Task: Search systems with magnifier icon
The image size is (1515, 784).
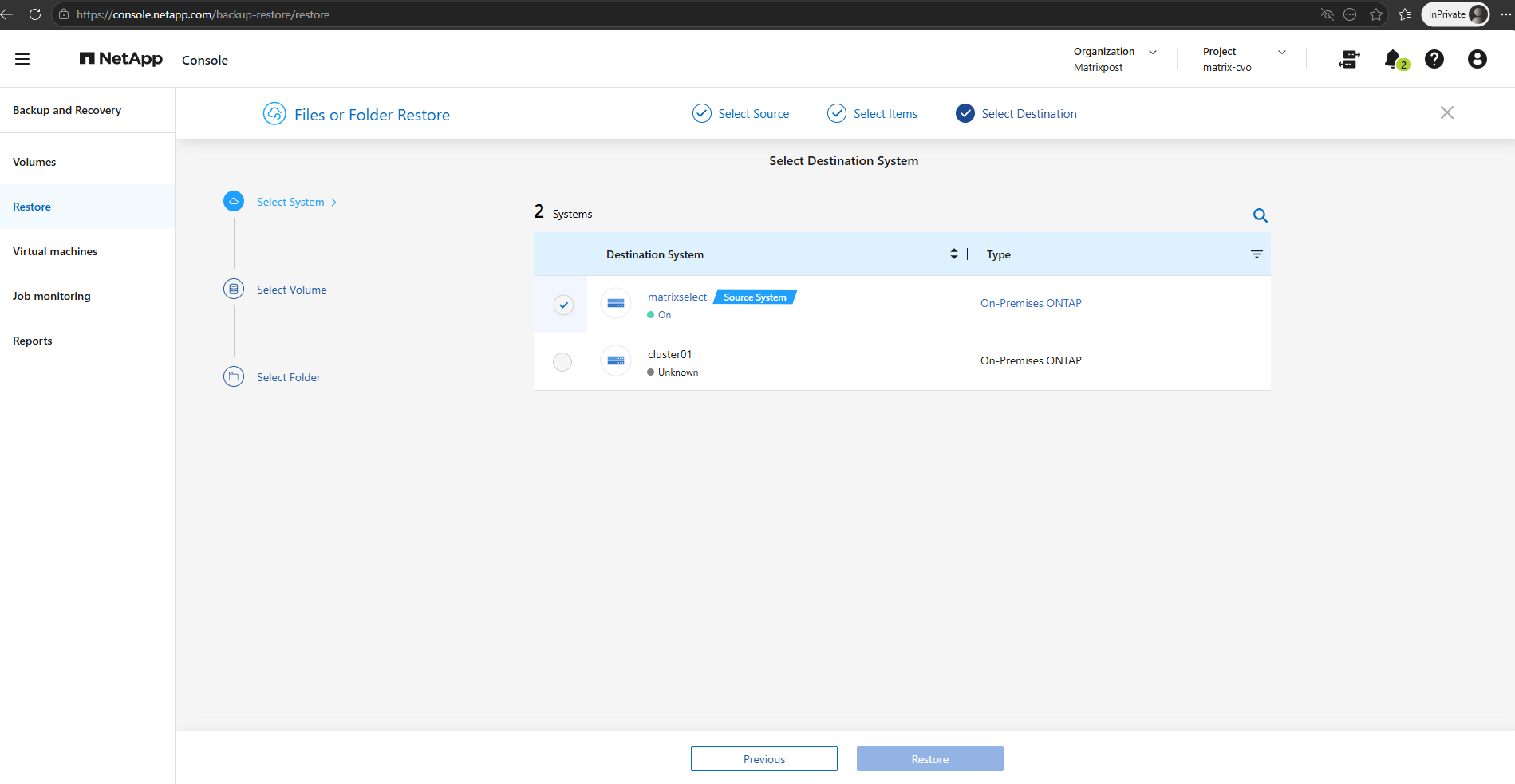Action: (1261, 215)
